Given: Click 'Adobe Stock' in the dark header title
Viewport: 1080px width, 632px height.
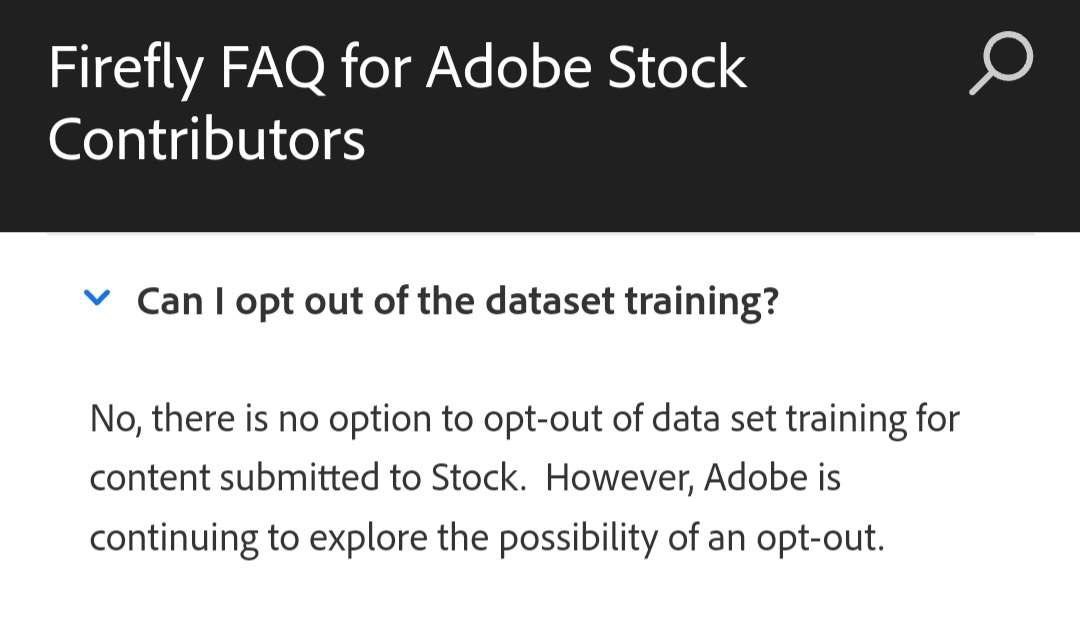Looking at the screenshot, I should click(587, 68).
